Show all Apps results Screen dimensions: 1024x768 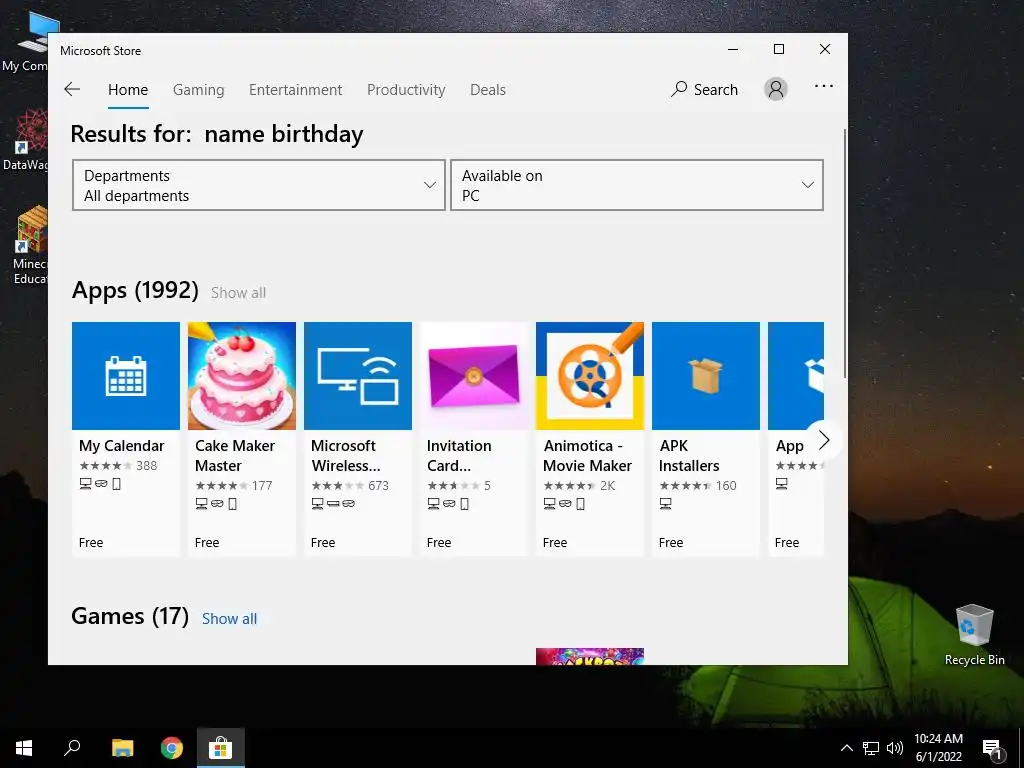pyautogui.click(x=238, y=293)
